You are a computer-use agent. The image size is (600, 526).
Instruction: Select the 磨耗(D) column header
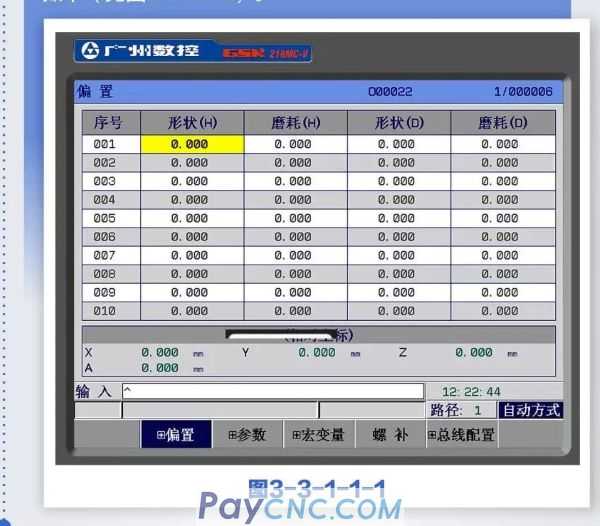click(x=502, y=123)
